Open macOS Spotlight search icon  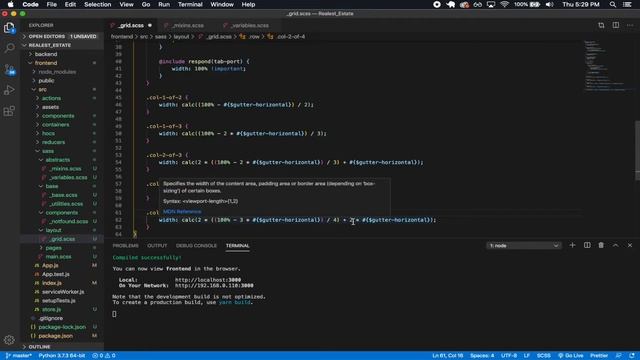click(x=613, y=4)
